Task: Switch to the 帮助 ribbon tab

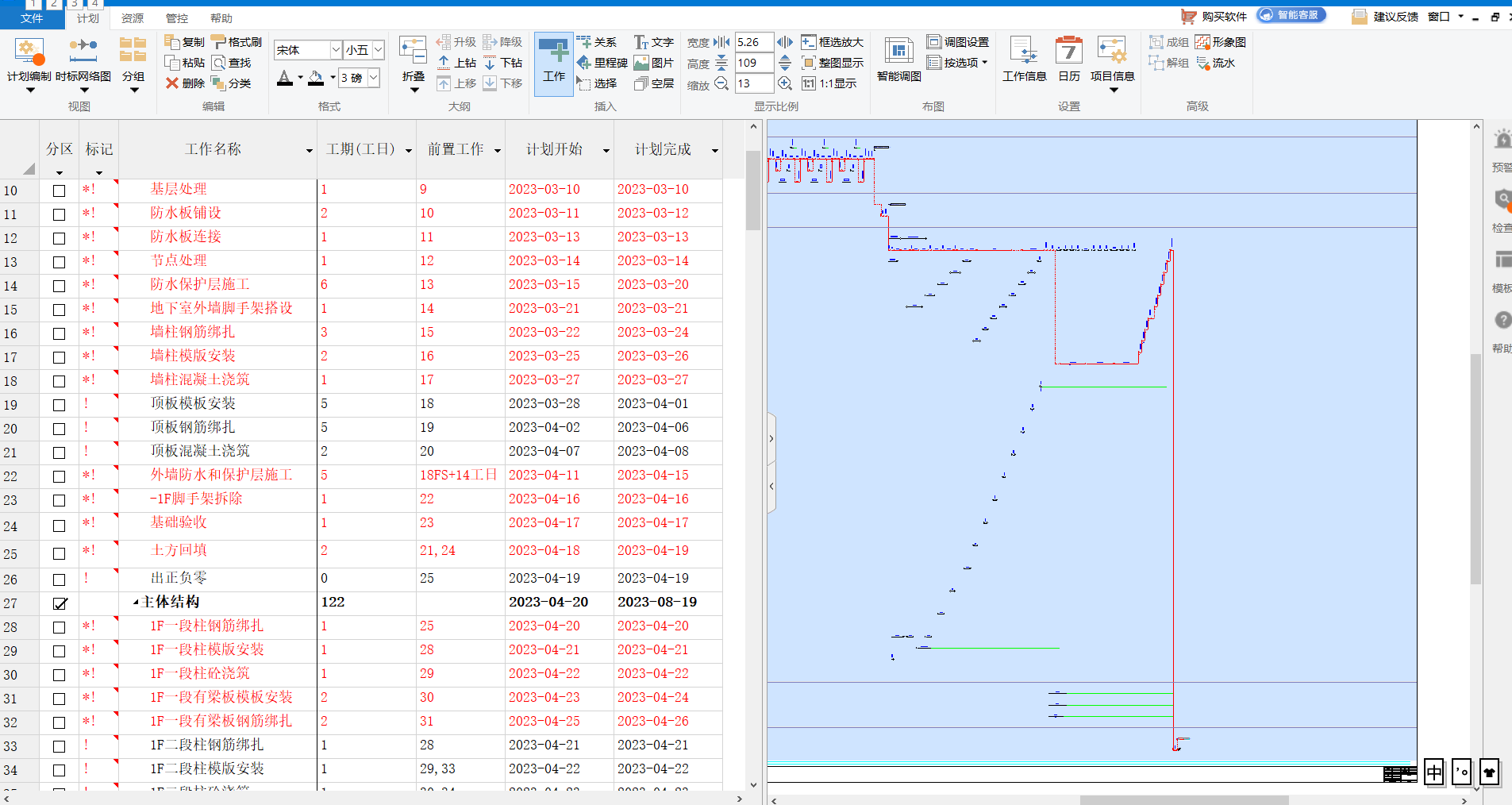Action: point(221,18)
